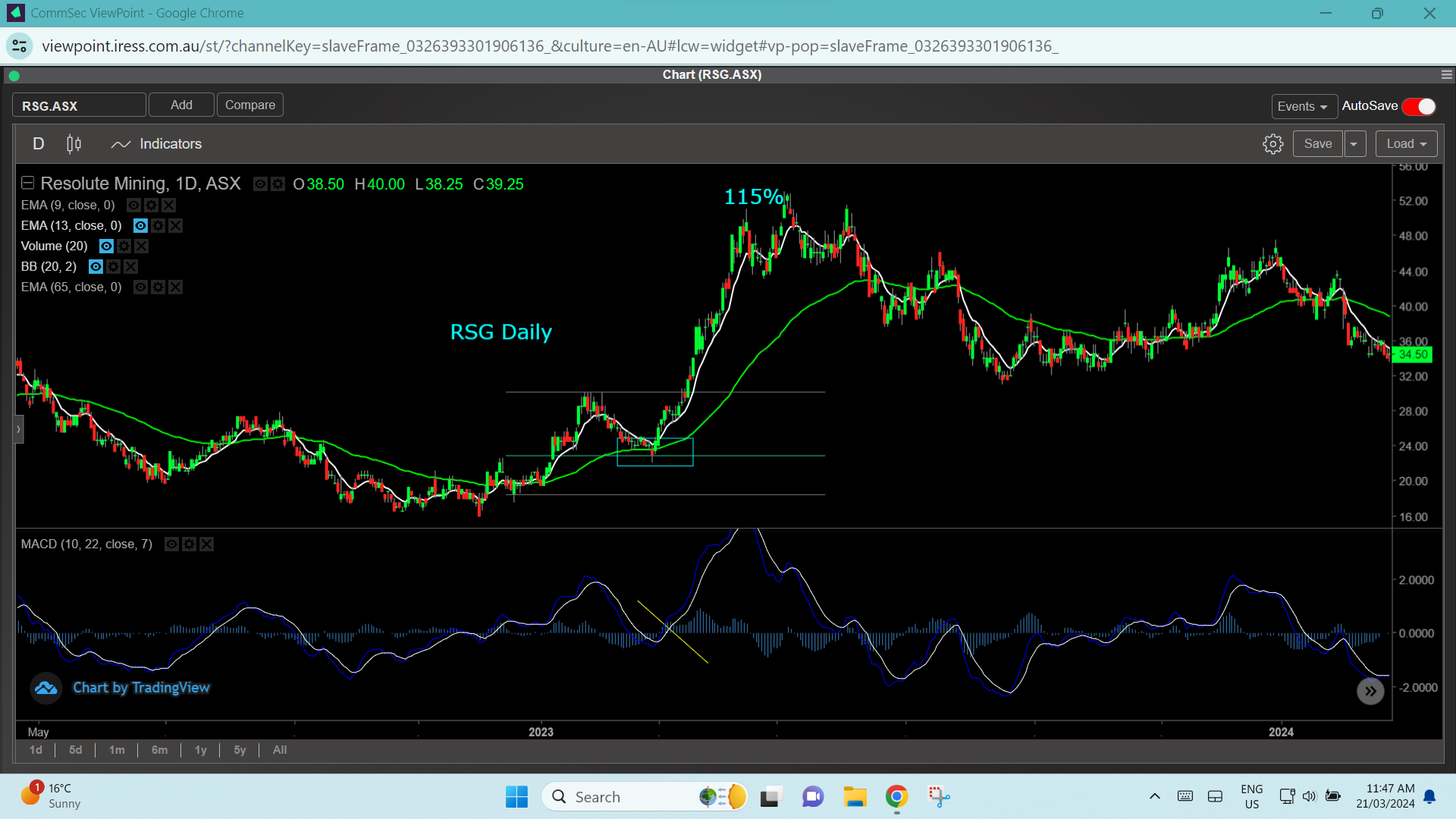
Task: Hide the EMA (13, close, 0) line
Action: point(140,226)
